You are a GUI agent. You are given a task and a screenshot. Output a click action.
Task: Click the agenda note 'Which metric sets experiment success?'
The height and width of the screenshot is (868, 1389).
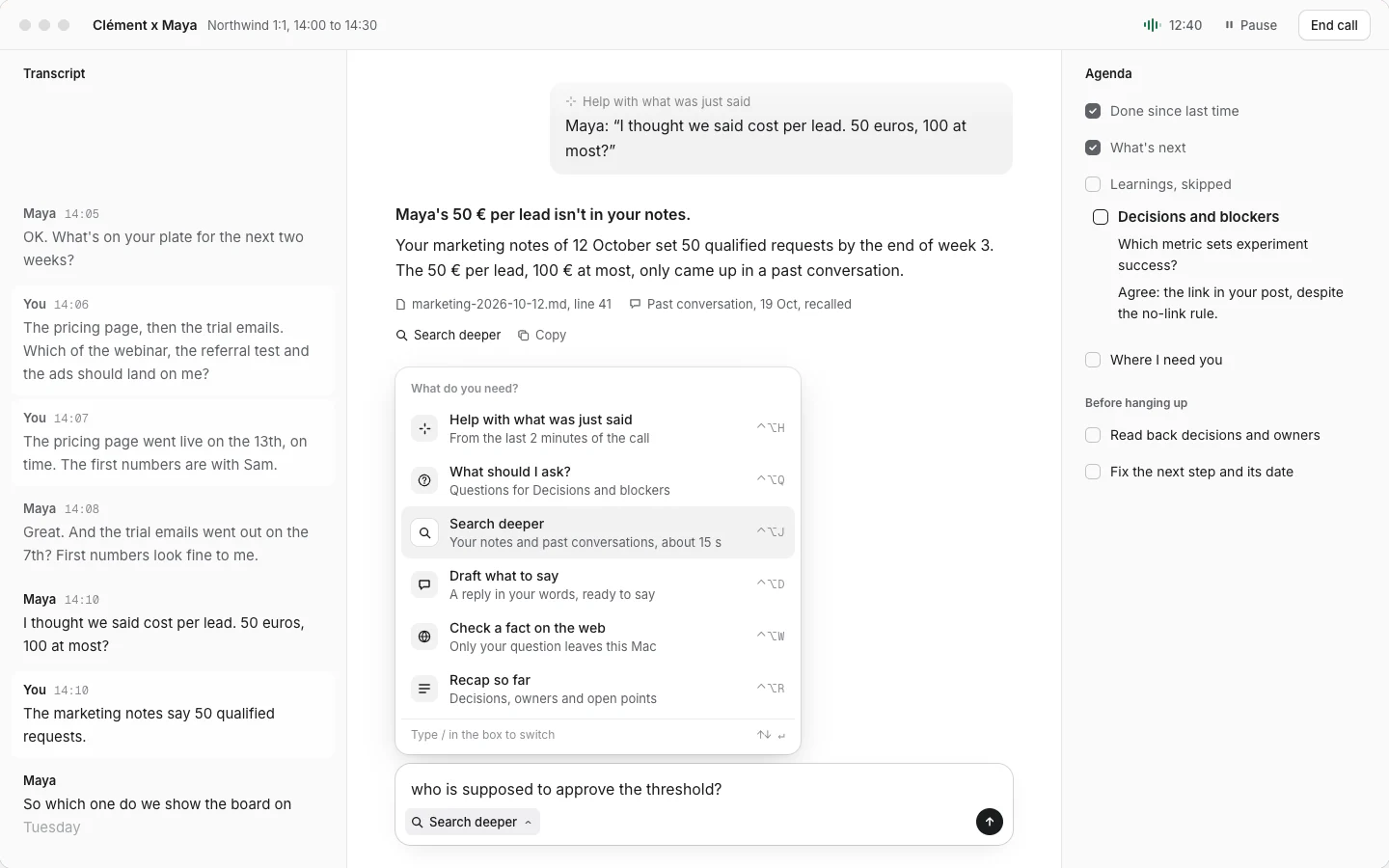coord(1213,255)
